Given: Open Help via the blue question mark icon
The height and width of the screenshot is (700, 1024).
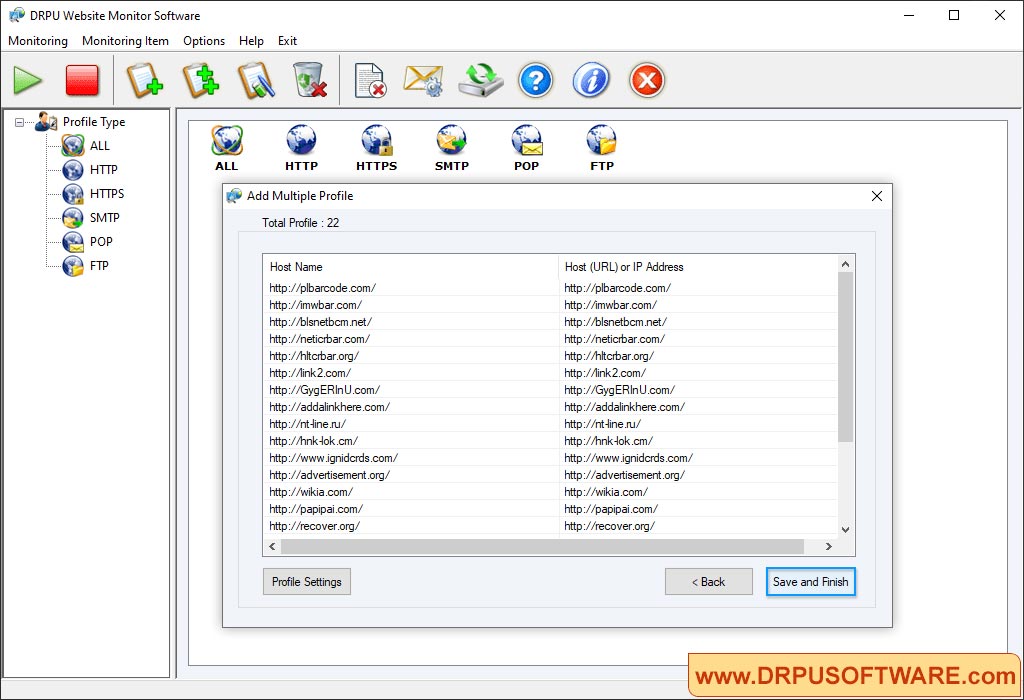Looking at the screenshot, I should pyautogui.click(x=536, y=80).
